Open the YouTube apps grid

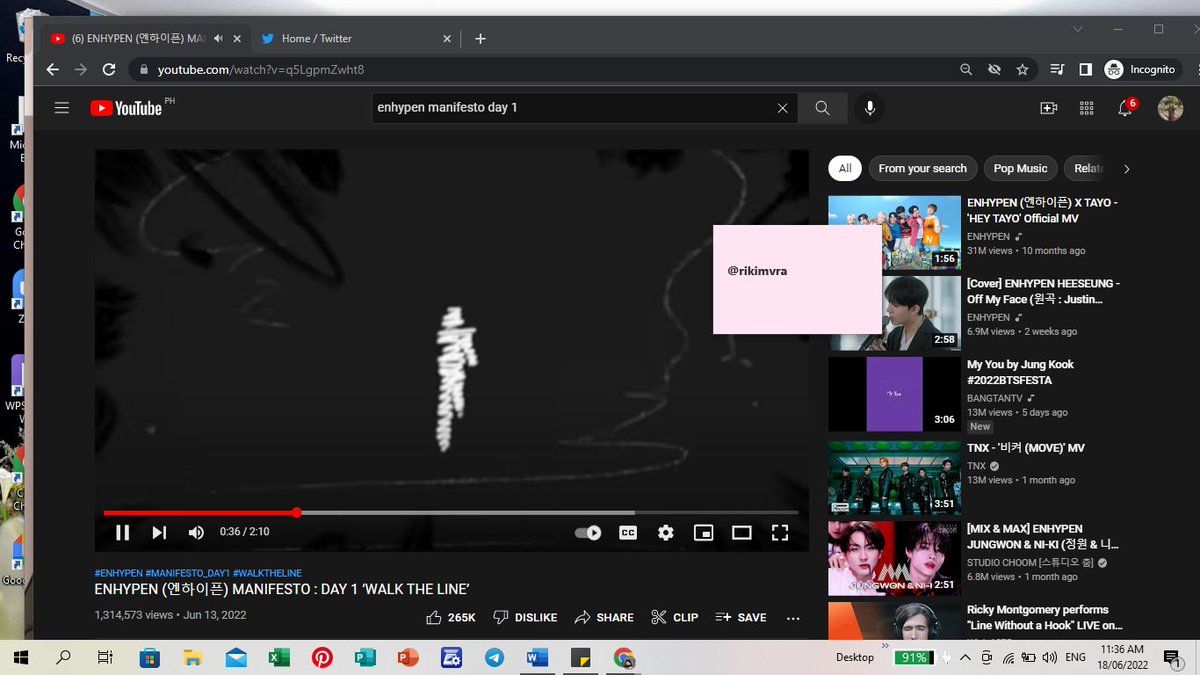tap(1086, 108)
